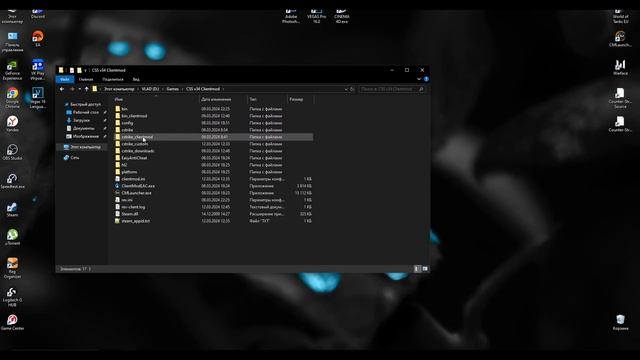Select the 'config' folder
The height and width of the screenshot is (360, 640).
(213, 123)
